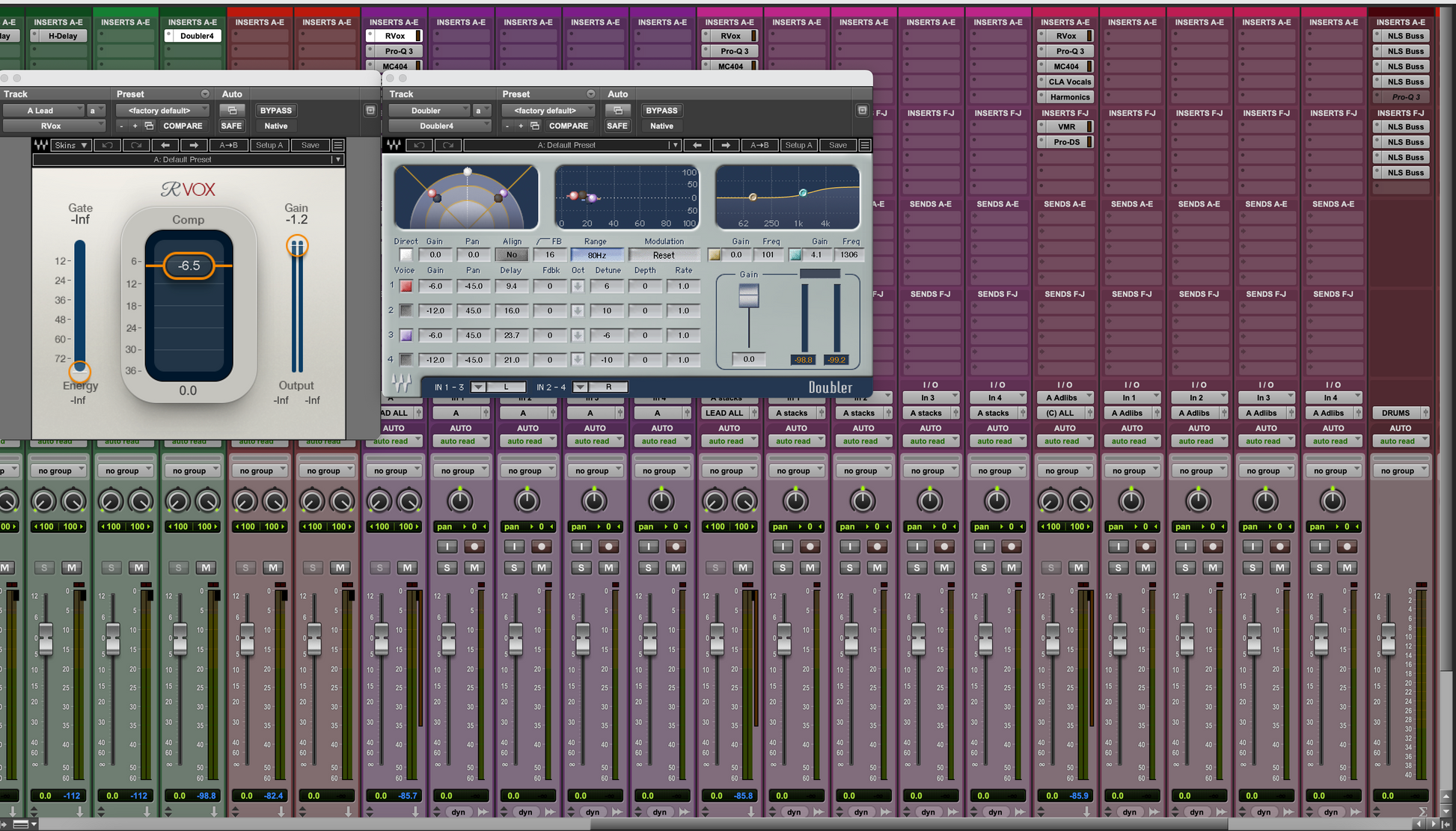Click the Doubler automation enable icon under Auto
This screenshot has height=831, width=1456.
coord(617,110)
